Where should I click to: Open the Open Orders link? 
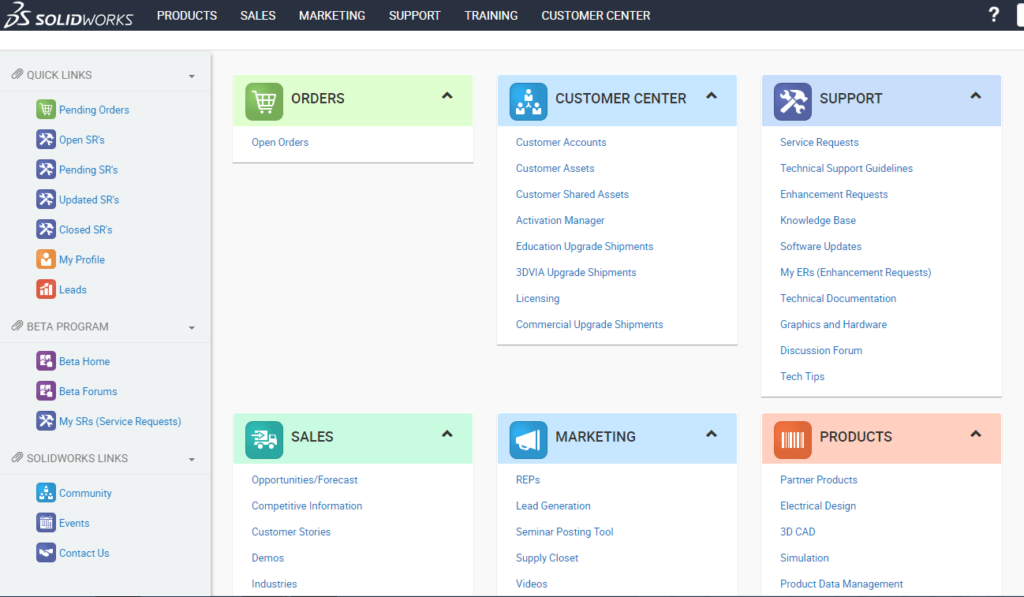point(280,142)
